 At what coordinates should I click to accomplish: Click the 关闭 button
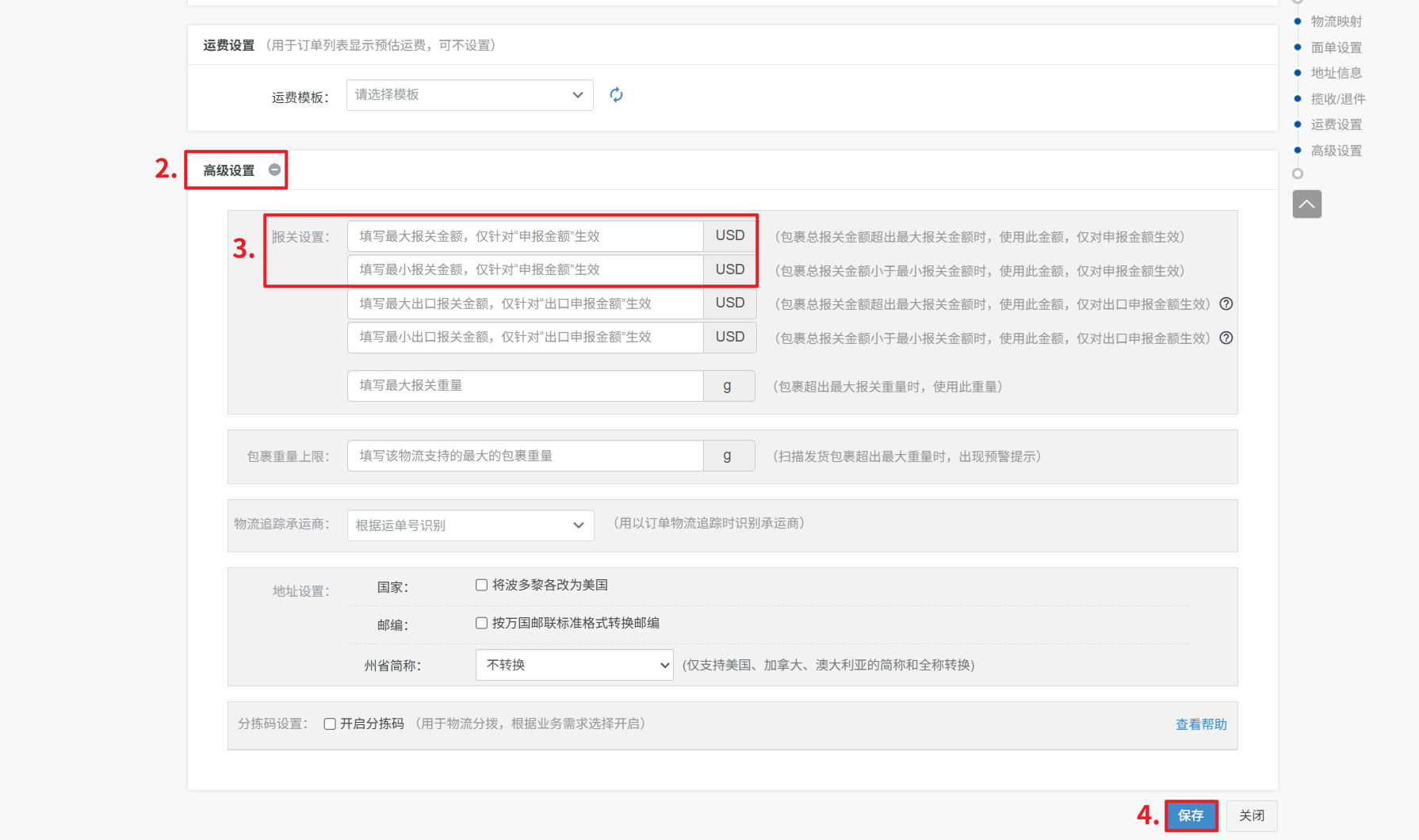click(x=1251, y=815)
